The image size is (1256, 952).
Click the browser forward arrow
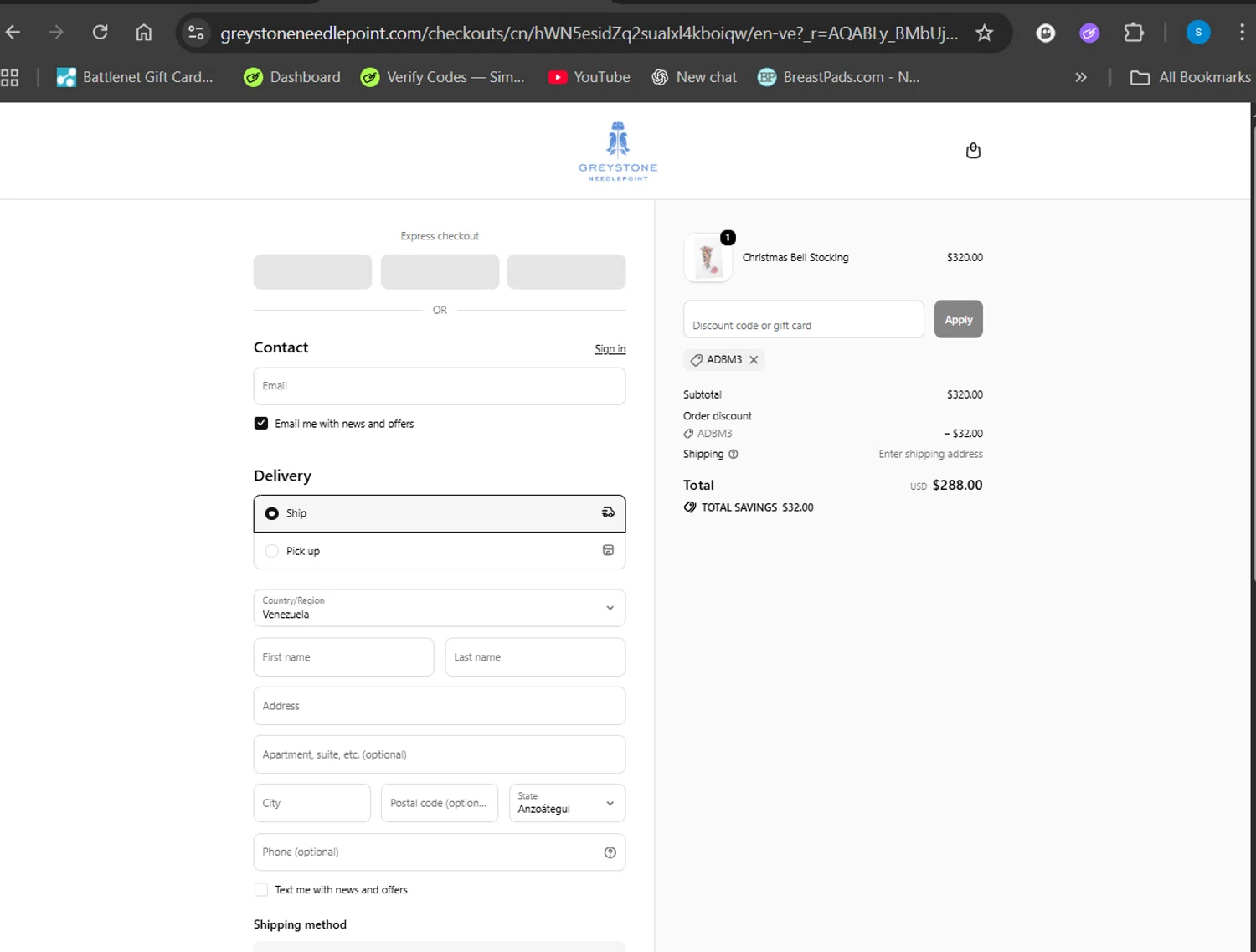56,33
